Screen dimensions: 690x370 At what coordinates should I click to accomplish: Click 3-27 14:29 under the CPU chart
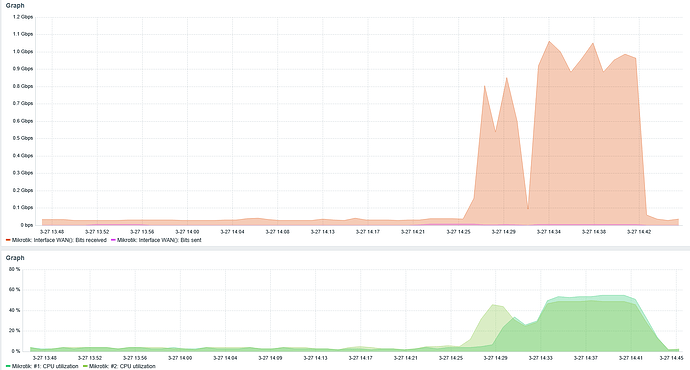pyautogui.click(x=495, y=358)
